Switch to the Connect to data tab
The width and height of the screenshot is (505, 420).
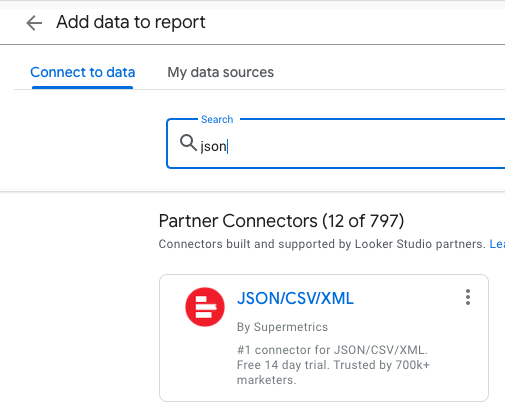(82, 72)
